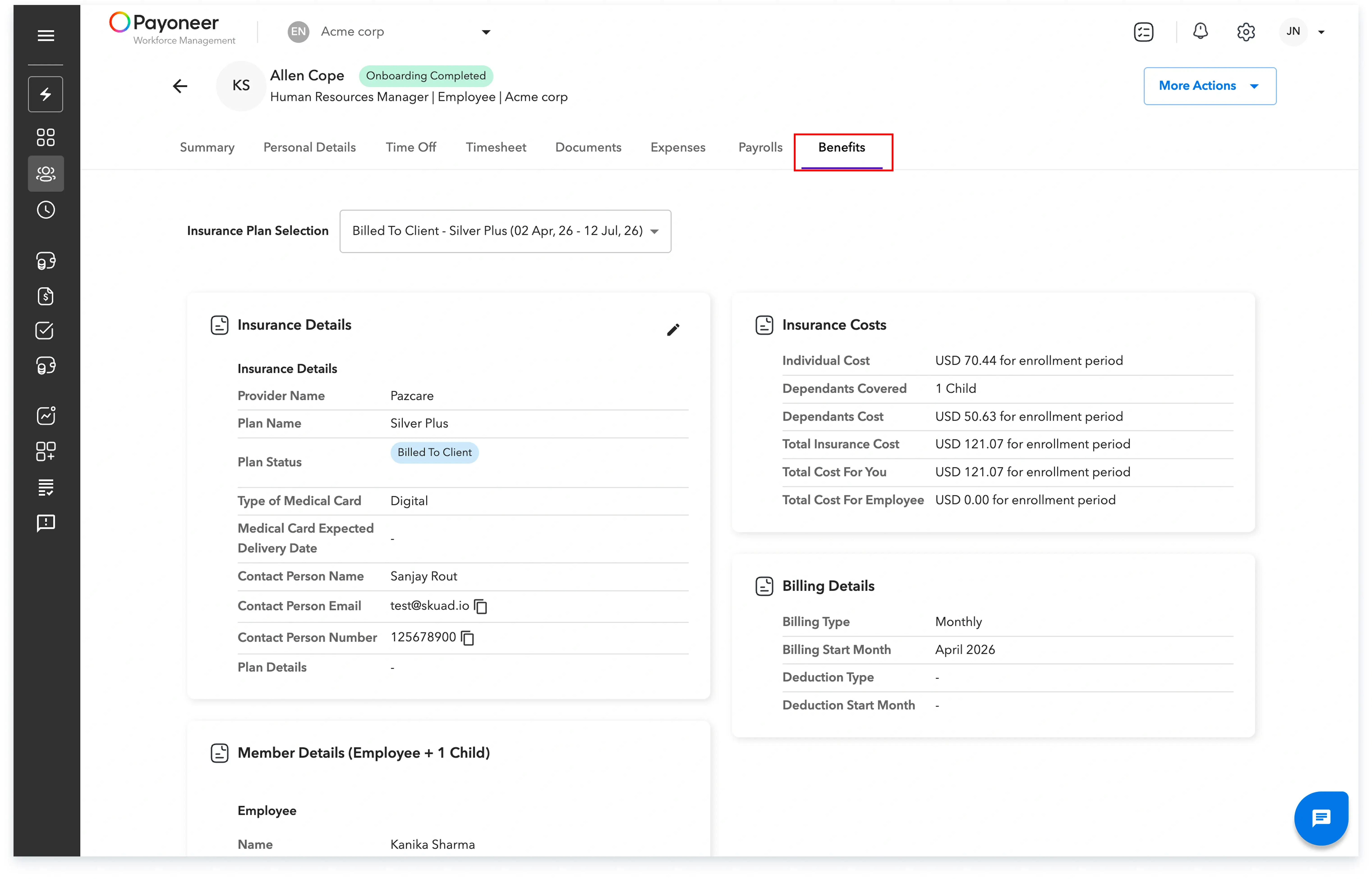The image size is (1372, 879).
Task: Click the hamburger menu icon in the sidebar
Action: point(46,35)
